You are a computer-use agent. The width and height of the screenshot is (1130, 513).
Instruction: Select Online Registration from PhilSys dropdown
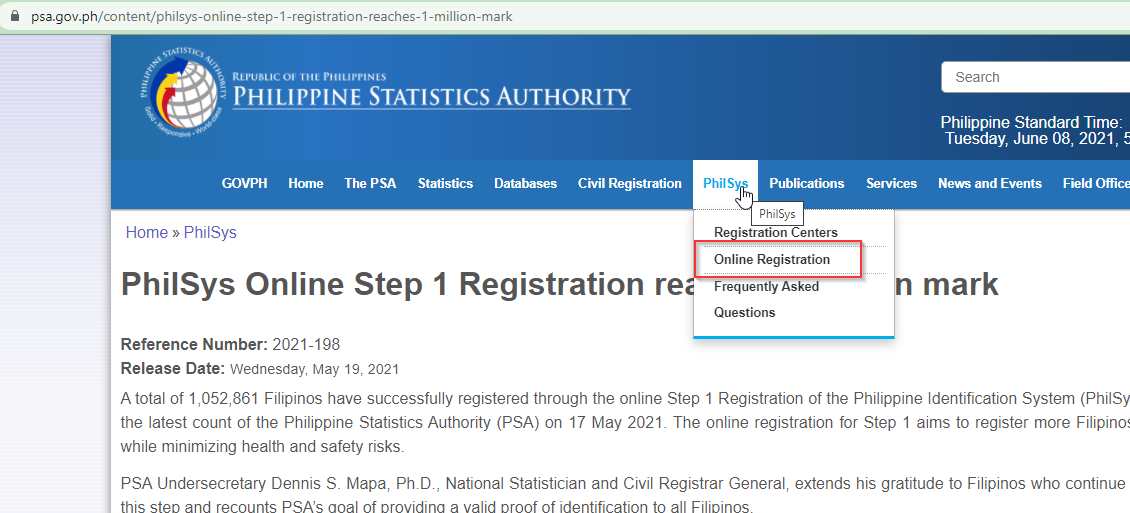772,259
